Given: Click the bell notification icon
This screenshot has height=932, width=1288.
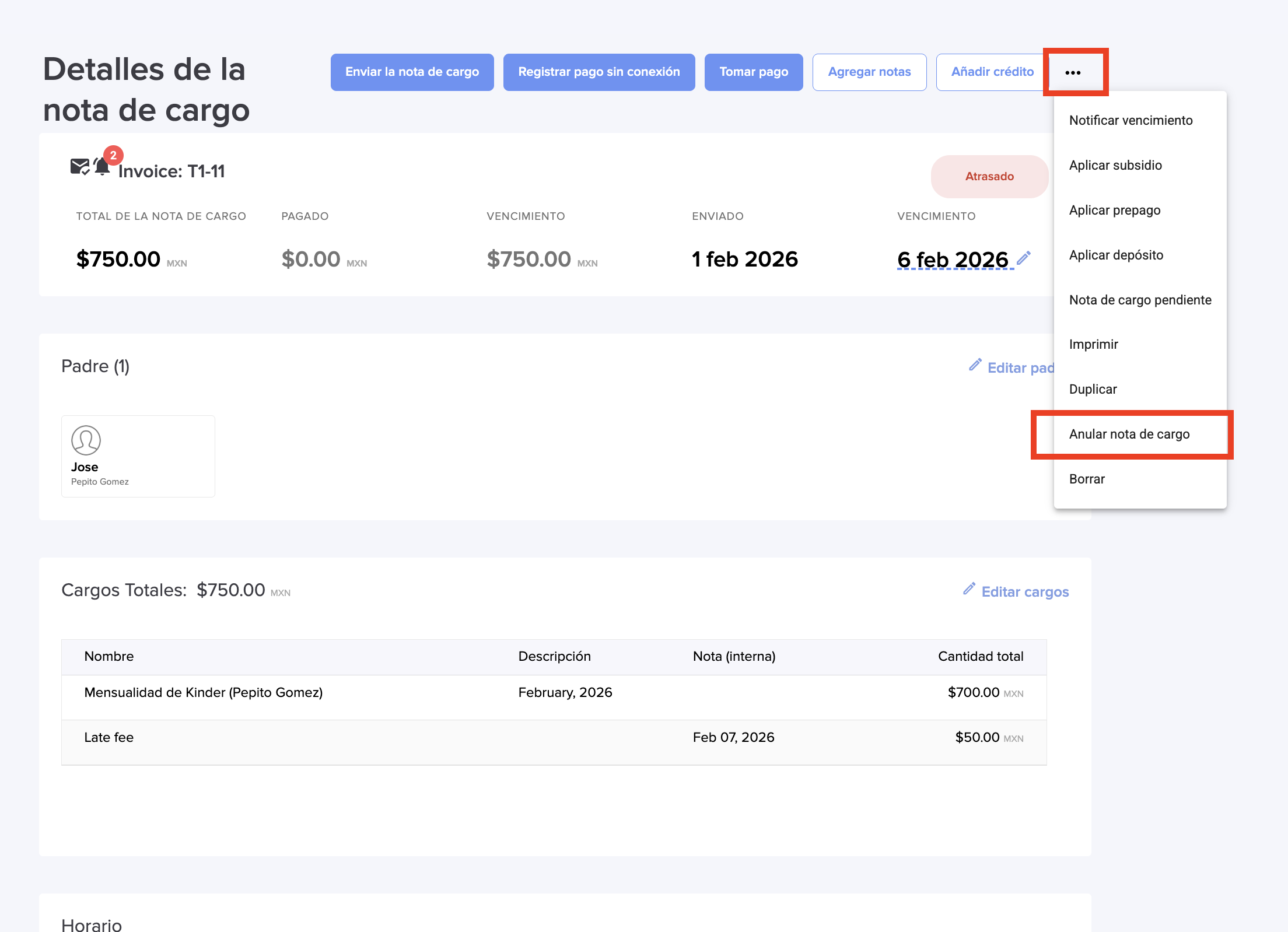Looking at the screenshot, I should (x=102, y=167).
